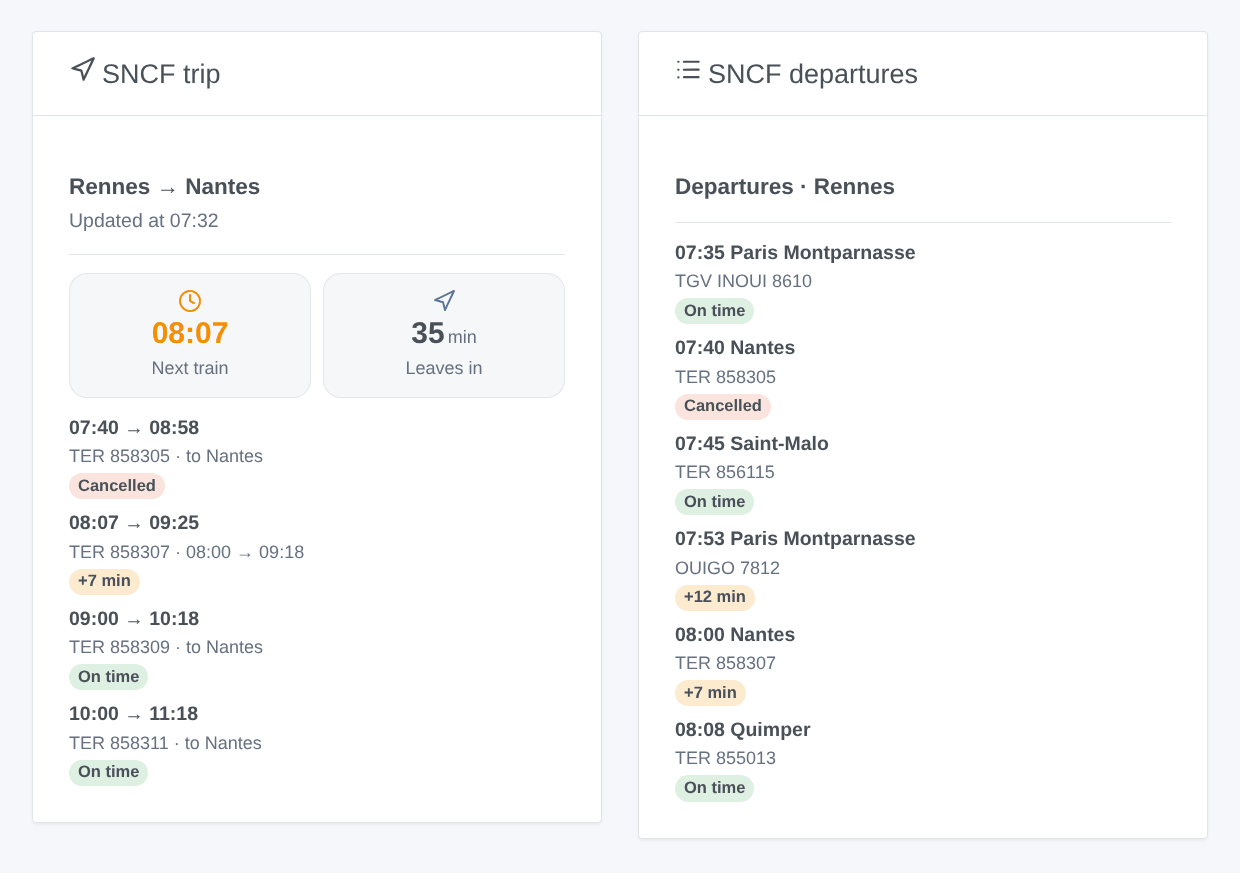Viewport: 1240px width, 873px height.
Task: Select the 07:40 → 08:58 trip row
Action: pos(134,428)
